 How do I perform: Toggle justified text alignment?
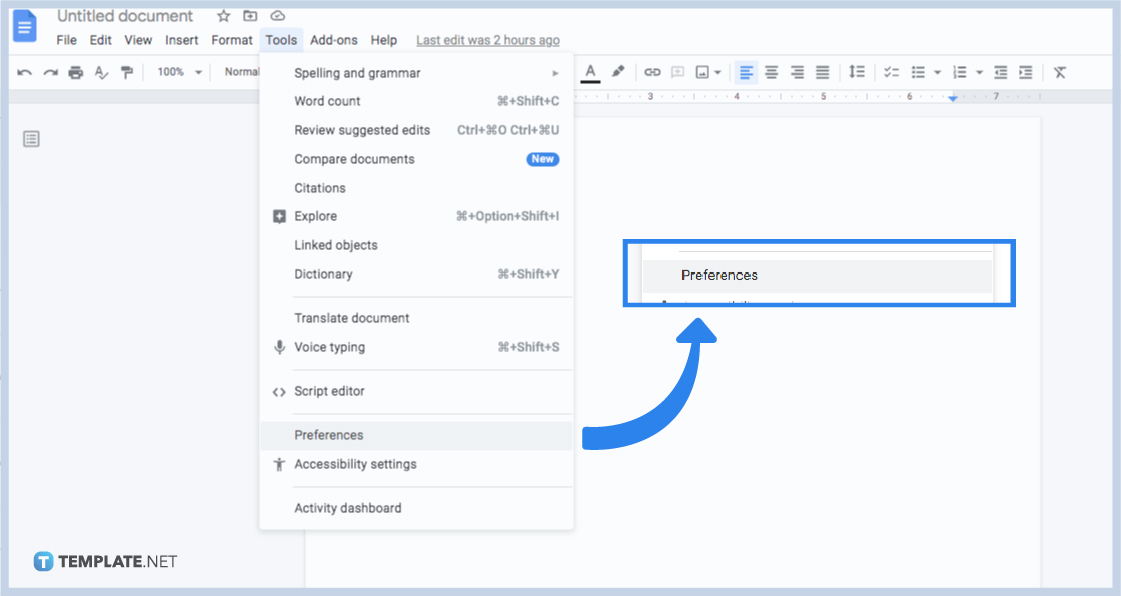point(822,72)
